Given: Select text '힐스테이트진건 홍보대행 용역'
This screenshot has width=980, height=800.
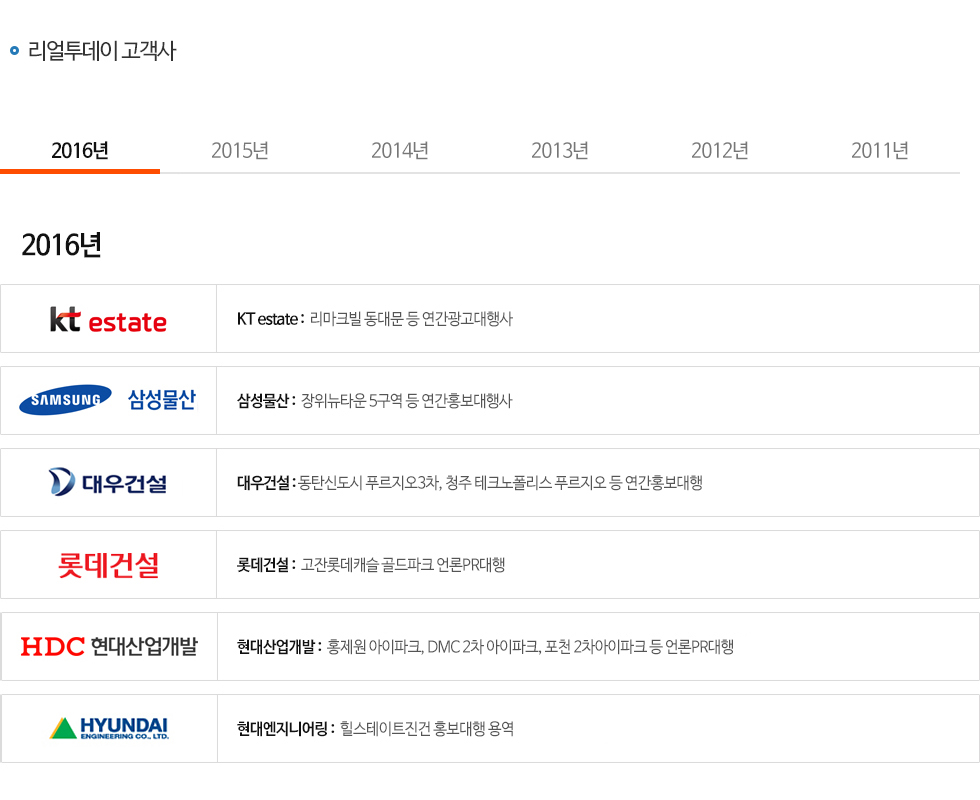Looking at the screenshot, I should coord(427,728).
